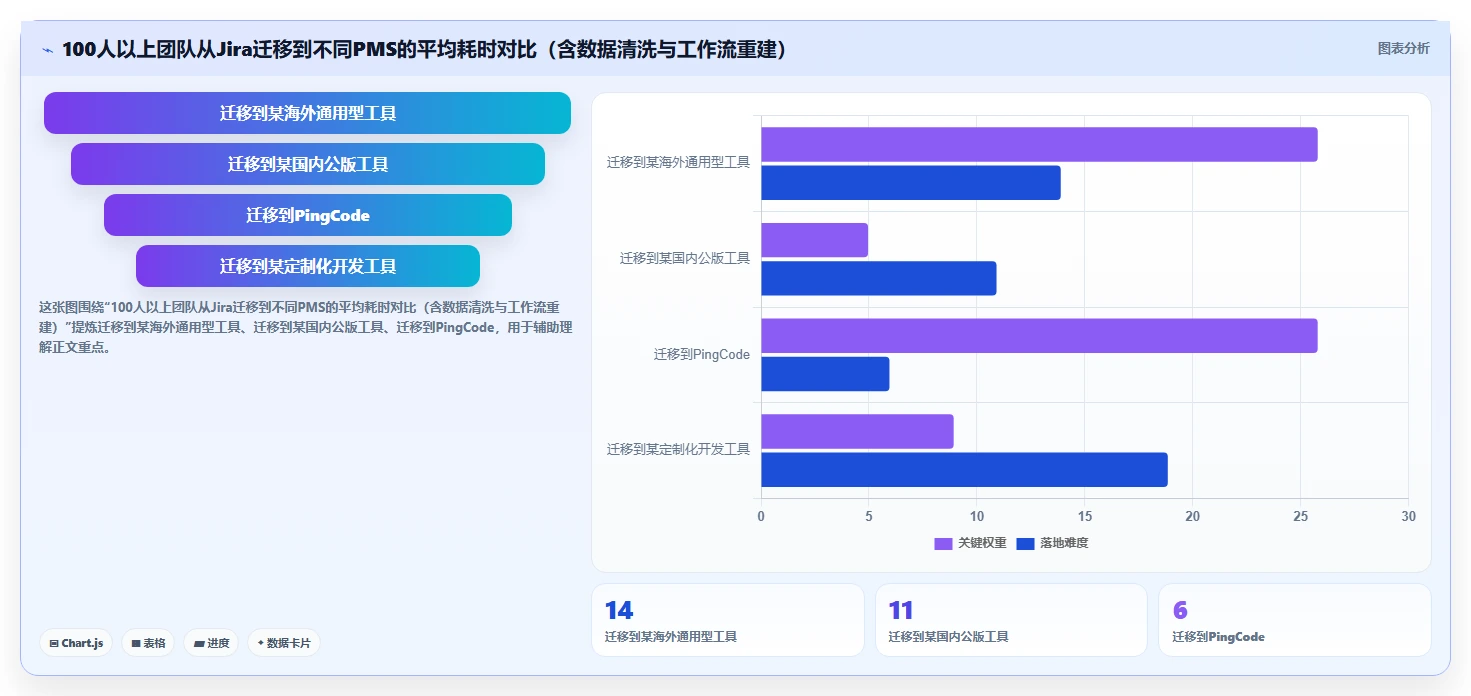The width and height of the screenshot is (1471, 696).
Task: Click the 数据卡片 tag chip
Action: [x=283, y=643]
